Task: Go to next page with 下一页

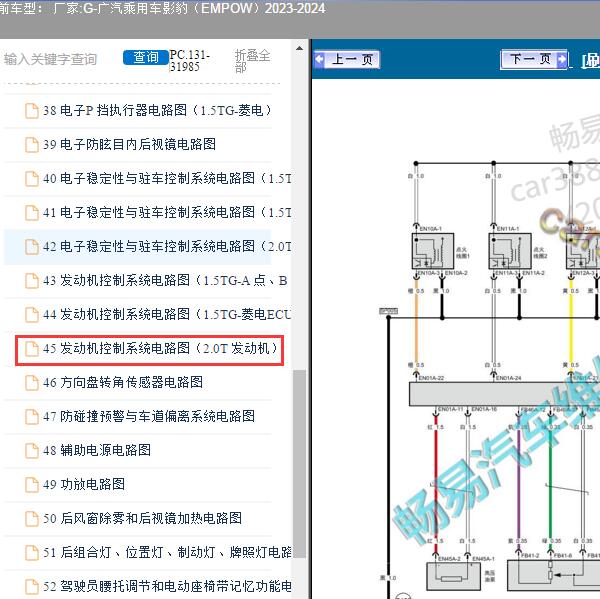Action: tap(534, 59)
